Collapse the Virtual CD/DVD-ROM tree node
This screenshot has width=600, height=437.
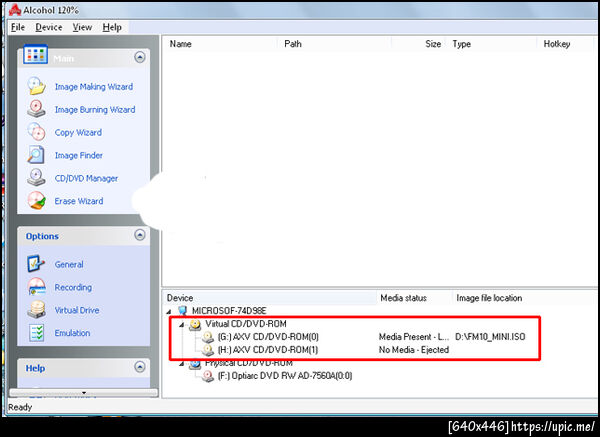[x=182, y=325]
